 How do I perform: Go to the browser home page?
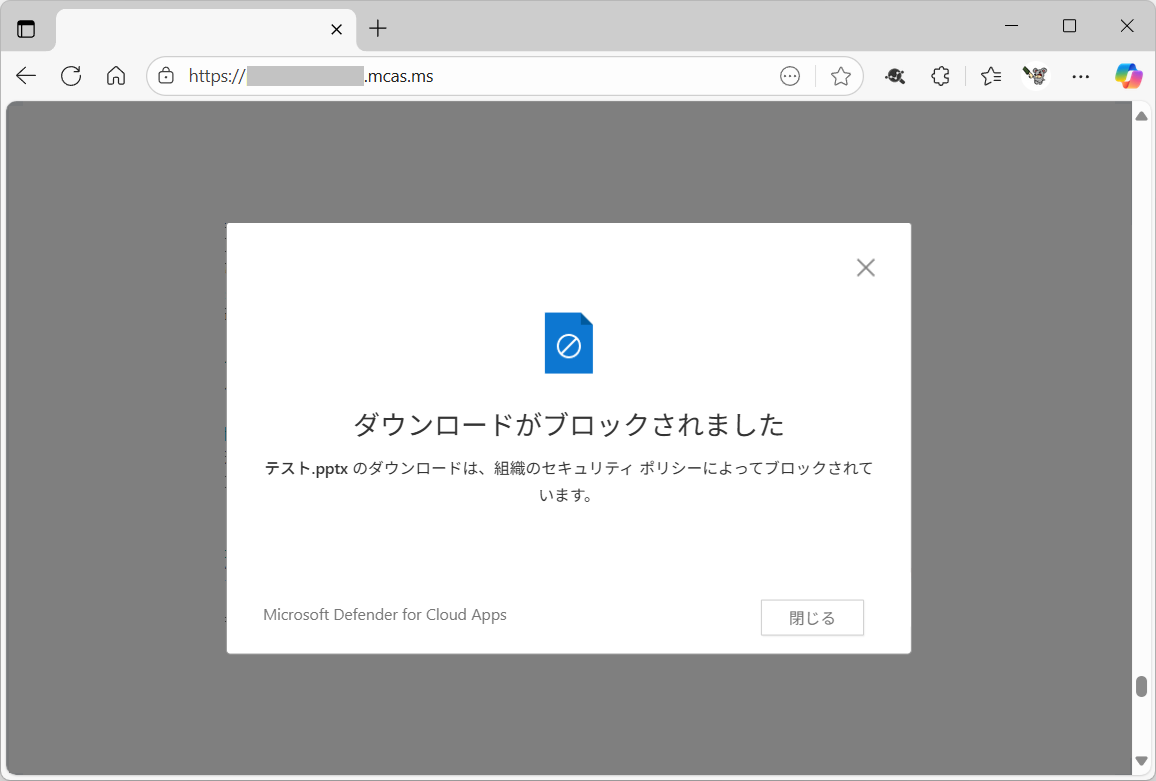coord(116,76)
